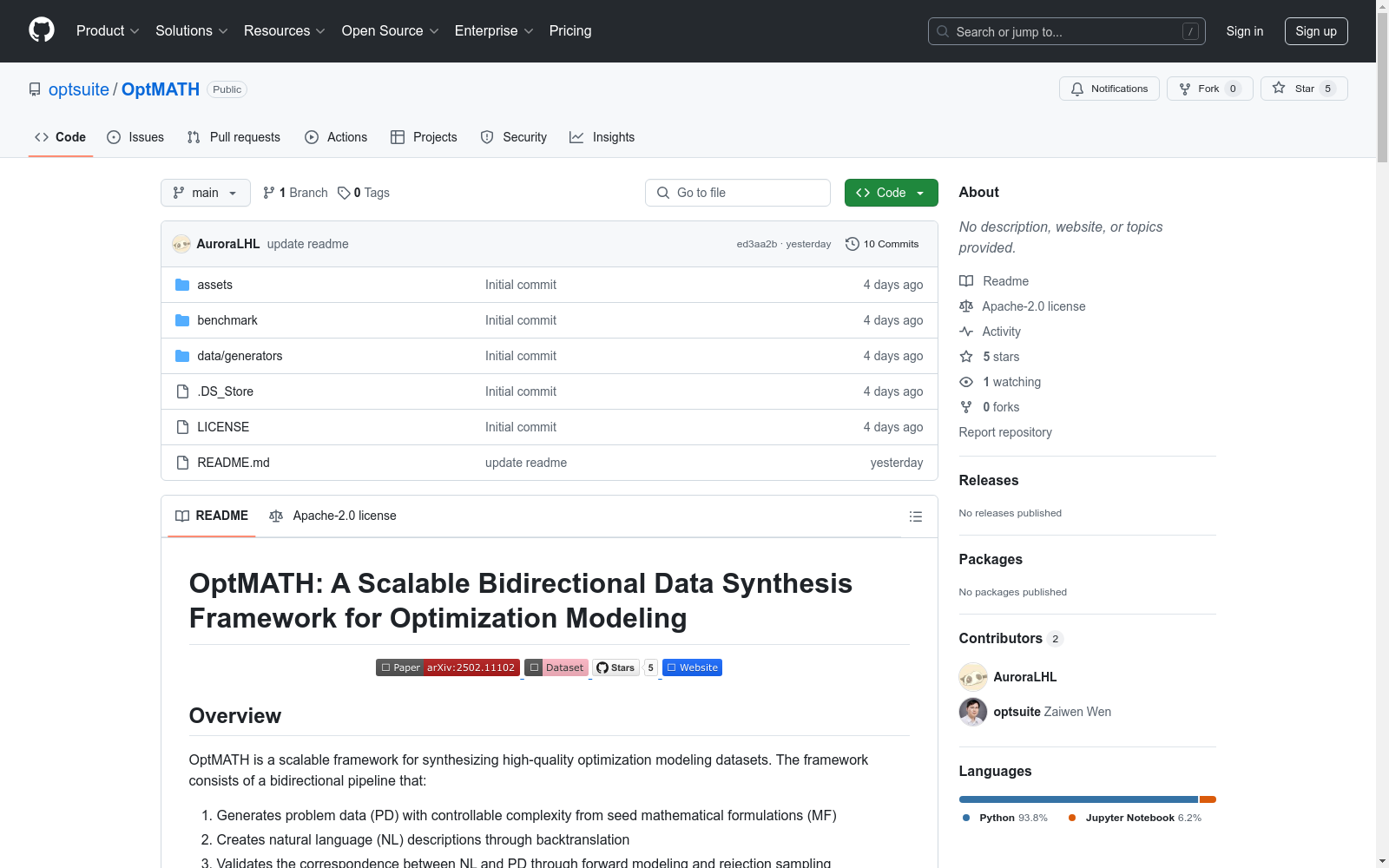This screenshot has height=868, width=1389.
Task: Click the data/generators folder icon
Action: tap(182, 356)
